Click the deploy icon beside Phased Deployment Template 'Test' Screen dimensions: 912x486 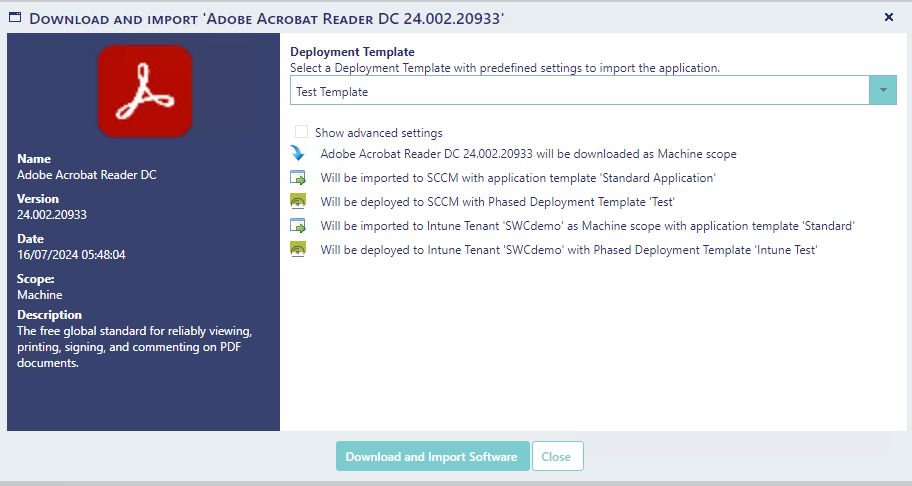[298, 201]
